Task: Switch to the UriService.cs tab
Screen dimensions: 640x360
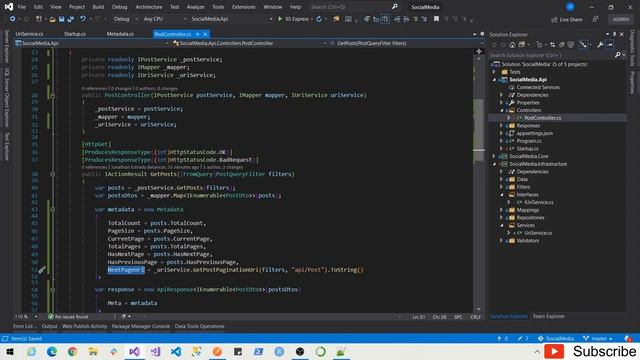Action: [x=29, y=34]
